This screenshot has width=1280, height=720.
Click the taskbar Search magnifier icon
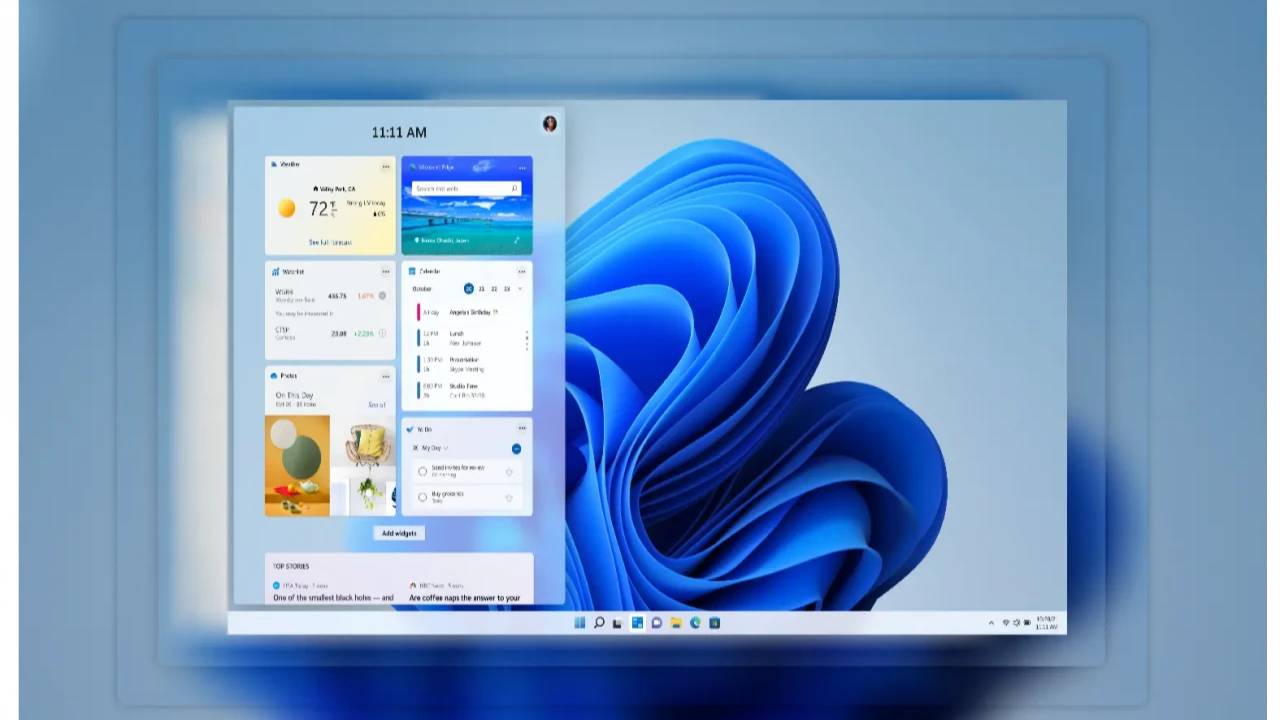pos(599,623)
